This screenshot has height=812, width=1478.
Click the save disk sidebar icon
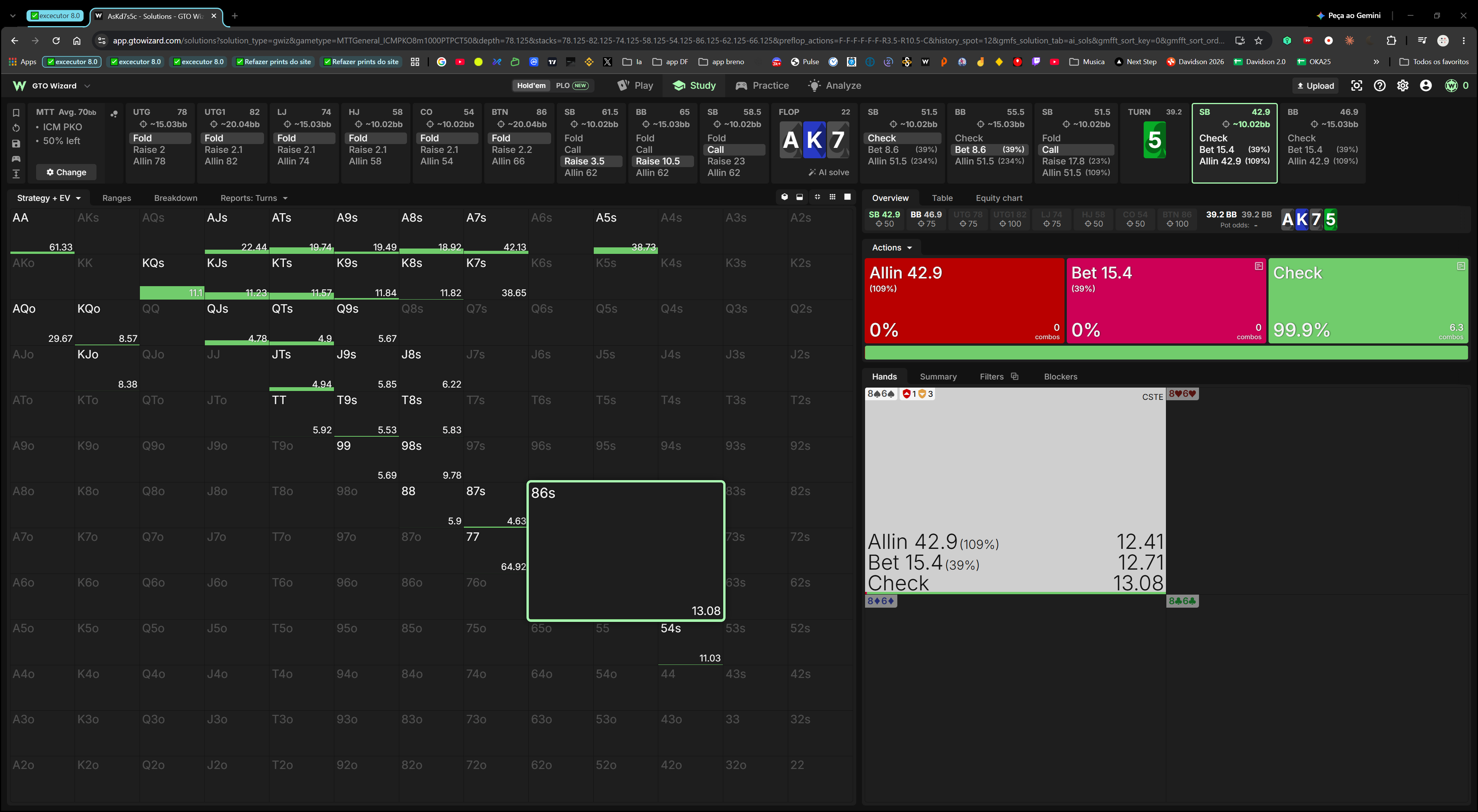click(16, 143)
